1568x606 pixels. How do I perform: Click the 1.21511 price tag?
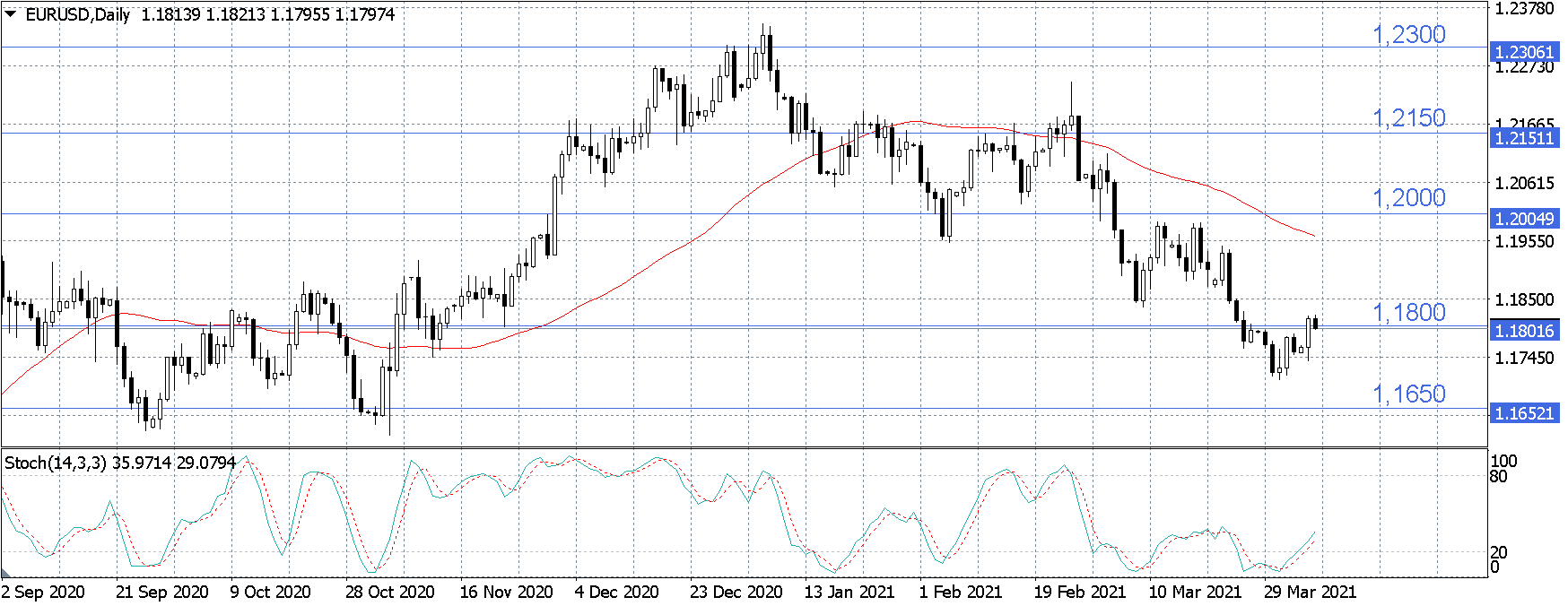tap(1524, 138)
